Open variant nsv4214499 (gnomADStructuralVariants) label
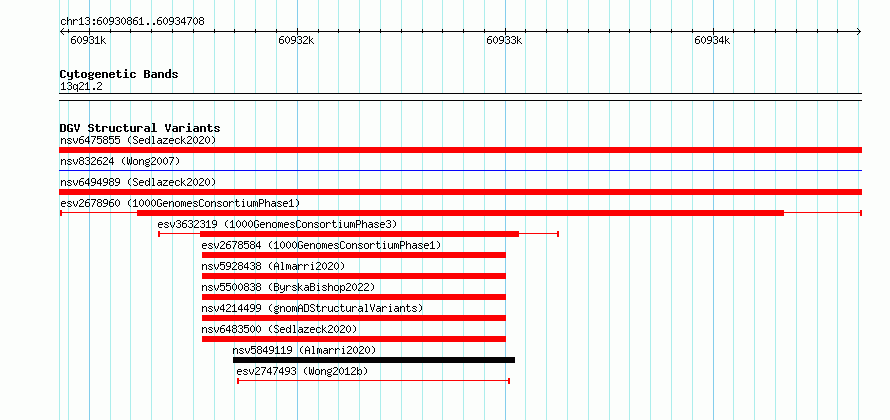The image size is (890, 420). click(x=313, y=308)
